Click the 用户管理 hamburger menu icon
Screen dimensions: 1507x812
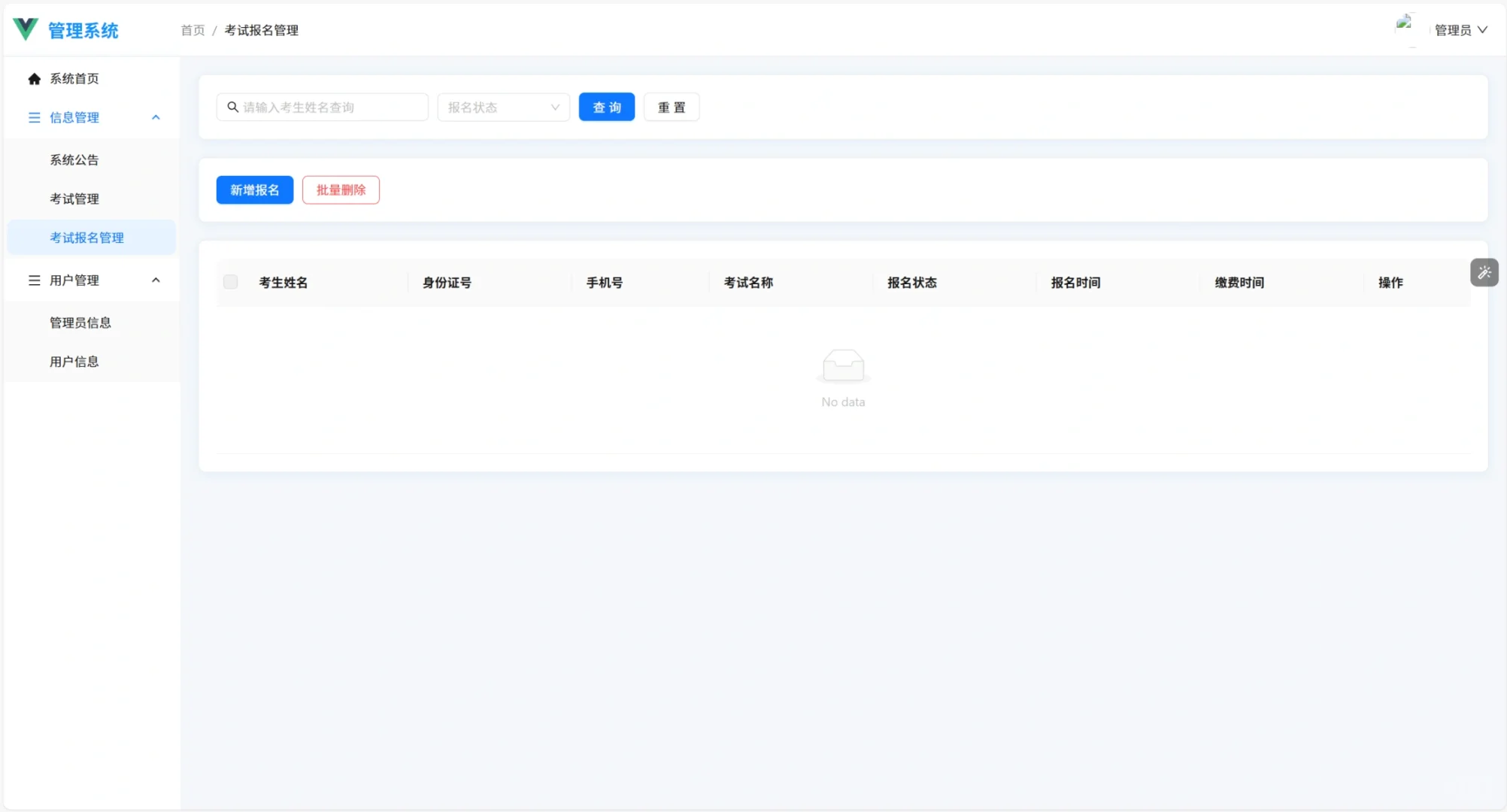tap(34, 280)
